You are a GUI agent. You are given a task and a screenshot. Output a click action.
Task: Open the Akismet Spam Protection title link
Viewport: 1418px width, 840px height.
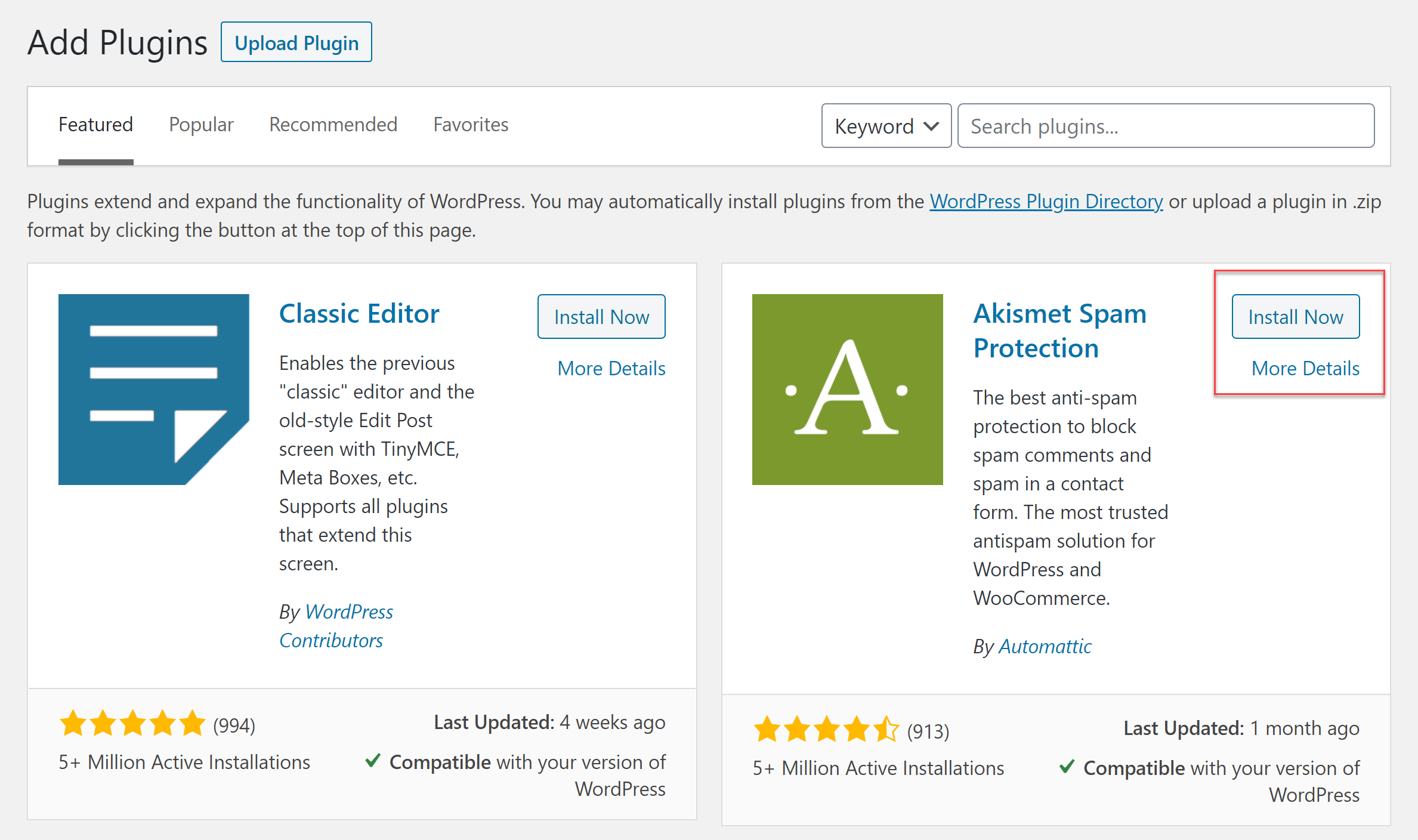[1059, 331]
